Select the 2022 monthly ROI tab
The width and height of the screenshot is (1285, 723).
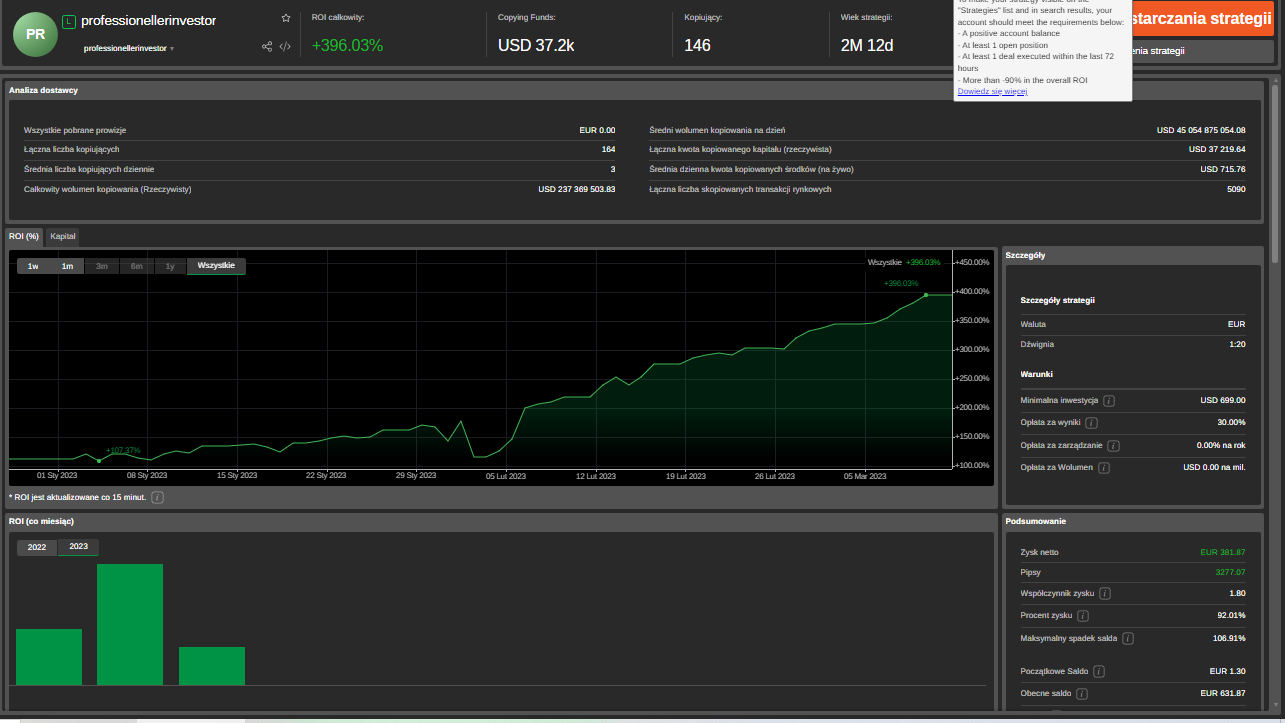(37, 547)
